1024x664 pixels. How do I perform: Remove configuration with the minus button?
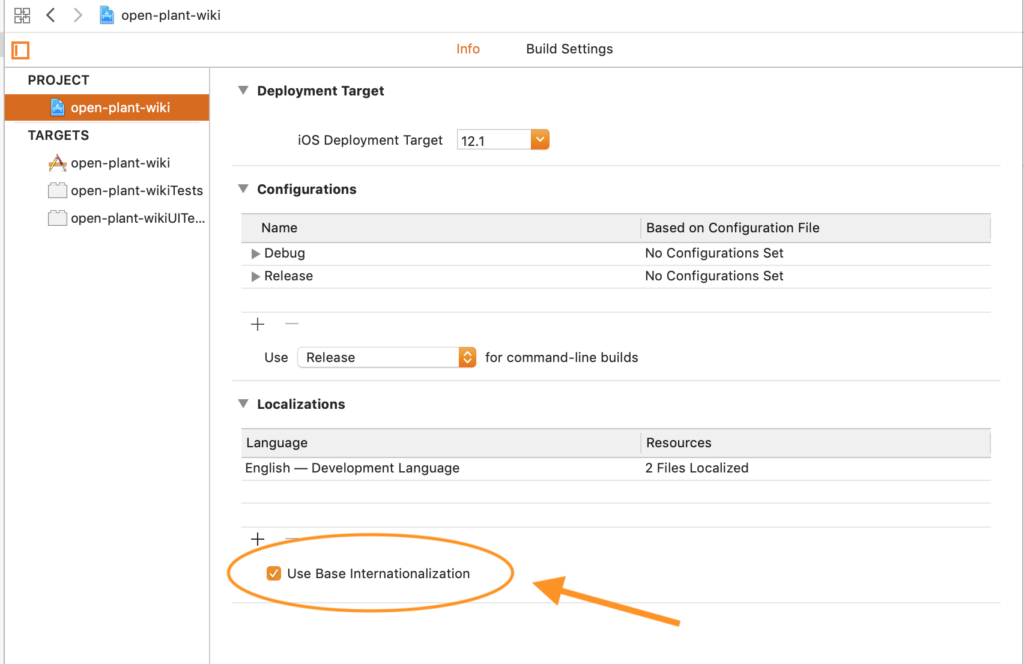tap(292, 323)
